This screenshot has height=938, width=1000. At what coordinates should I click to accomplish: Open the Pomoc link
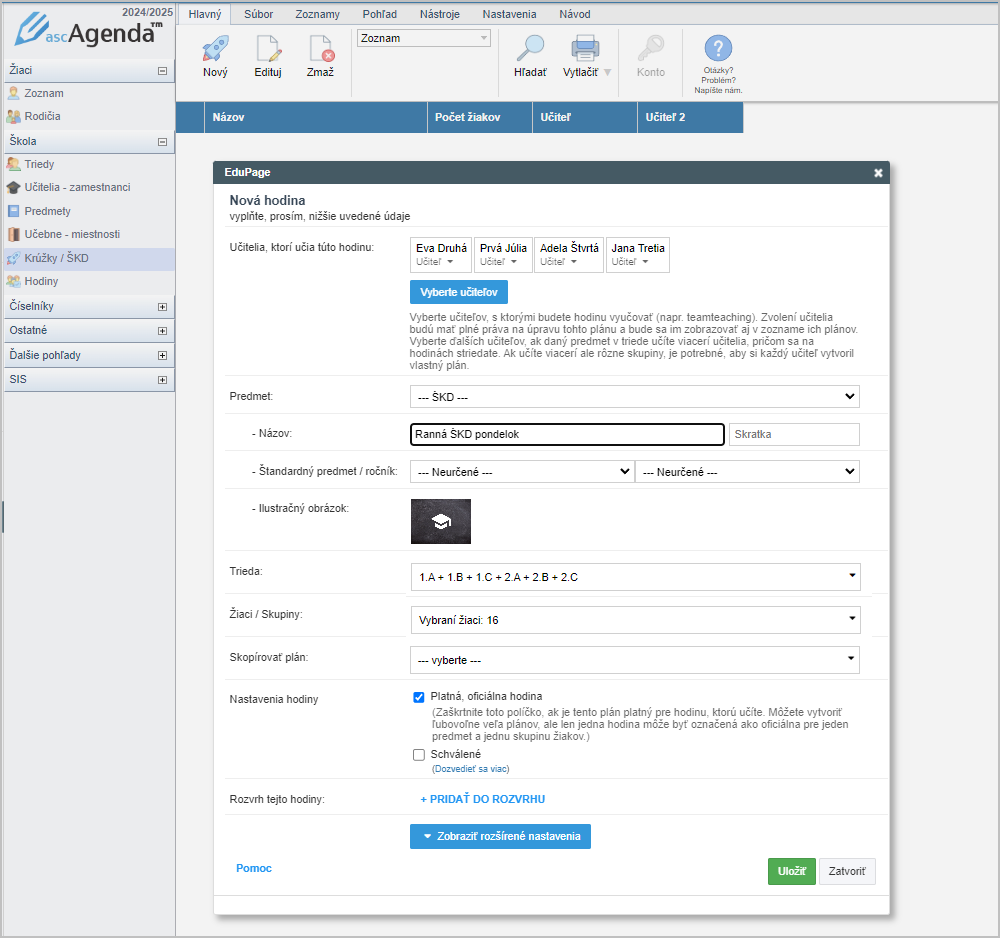click(x=254, y=868)
